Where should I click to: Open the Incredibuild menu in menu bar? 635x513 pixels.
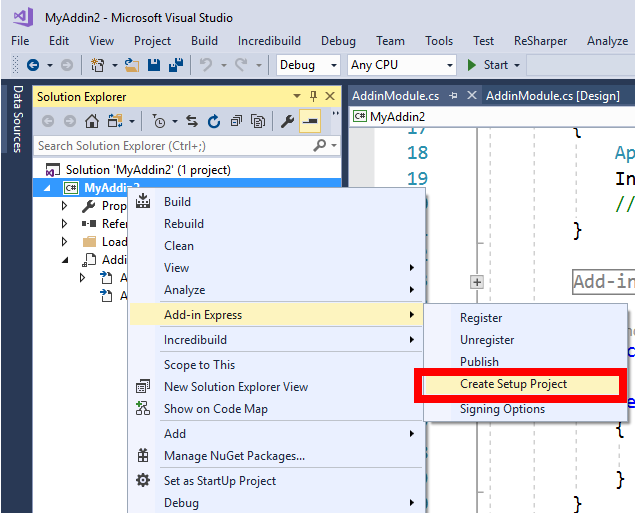pos(269,41)
